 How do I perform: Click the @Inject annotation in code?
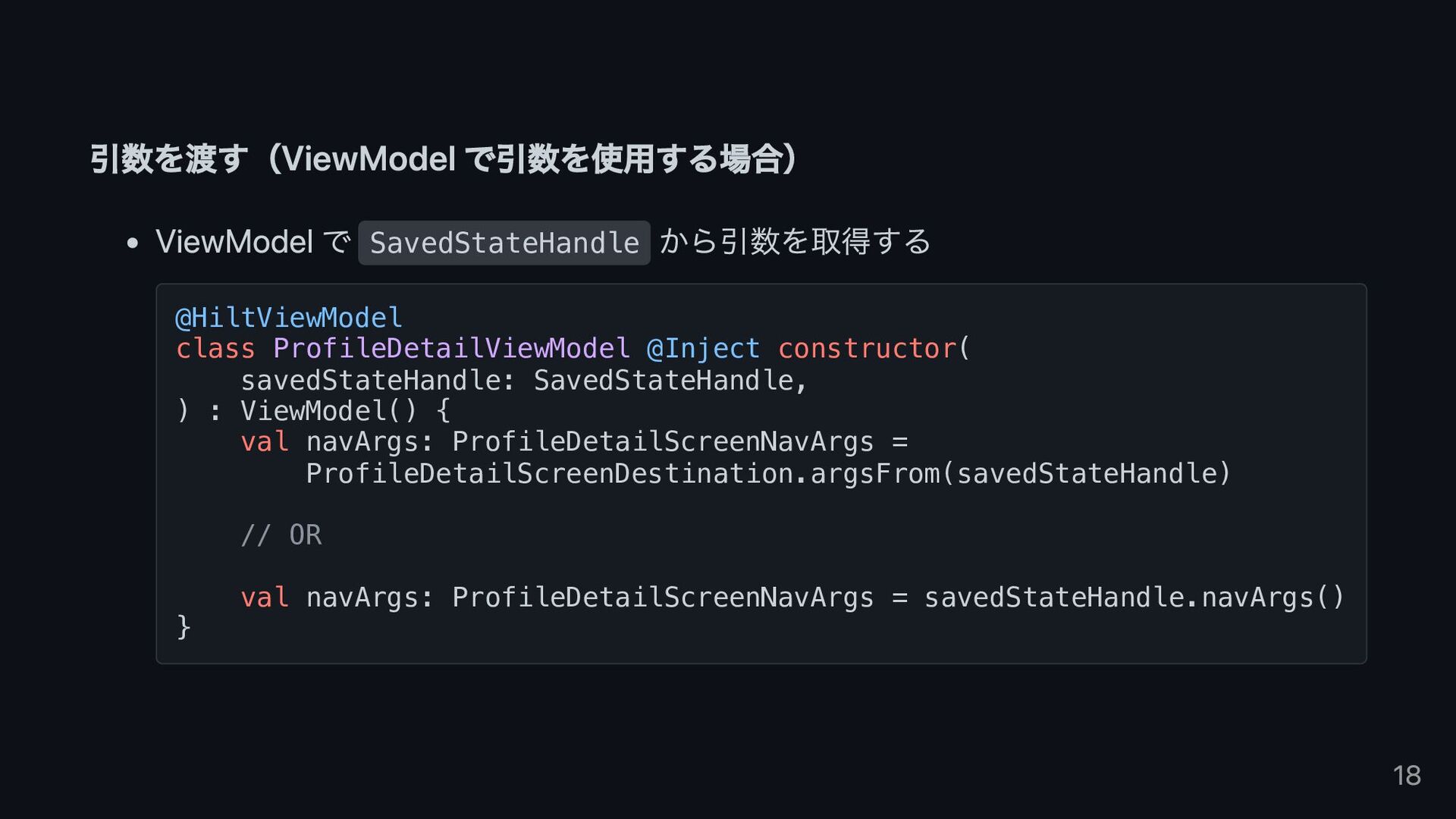pyautogui.click(x=703, y=348)
